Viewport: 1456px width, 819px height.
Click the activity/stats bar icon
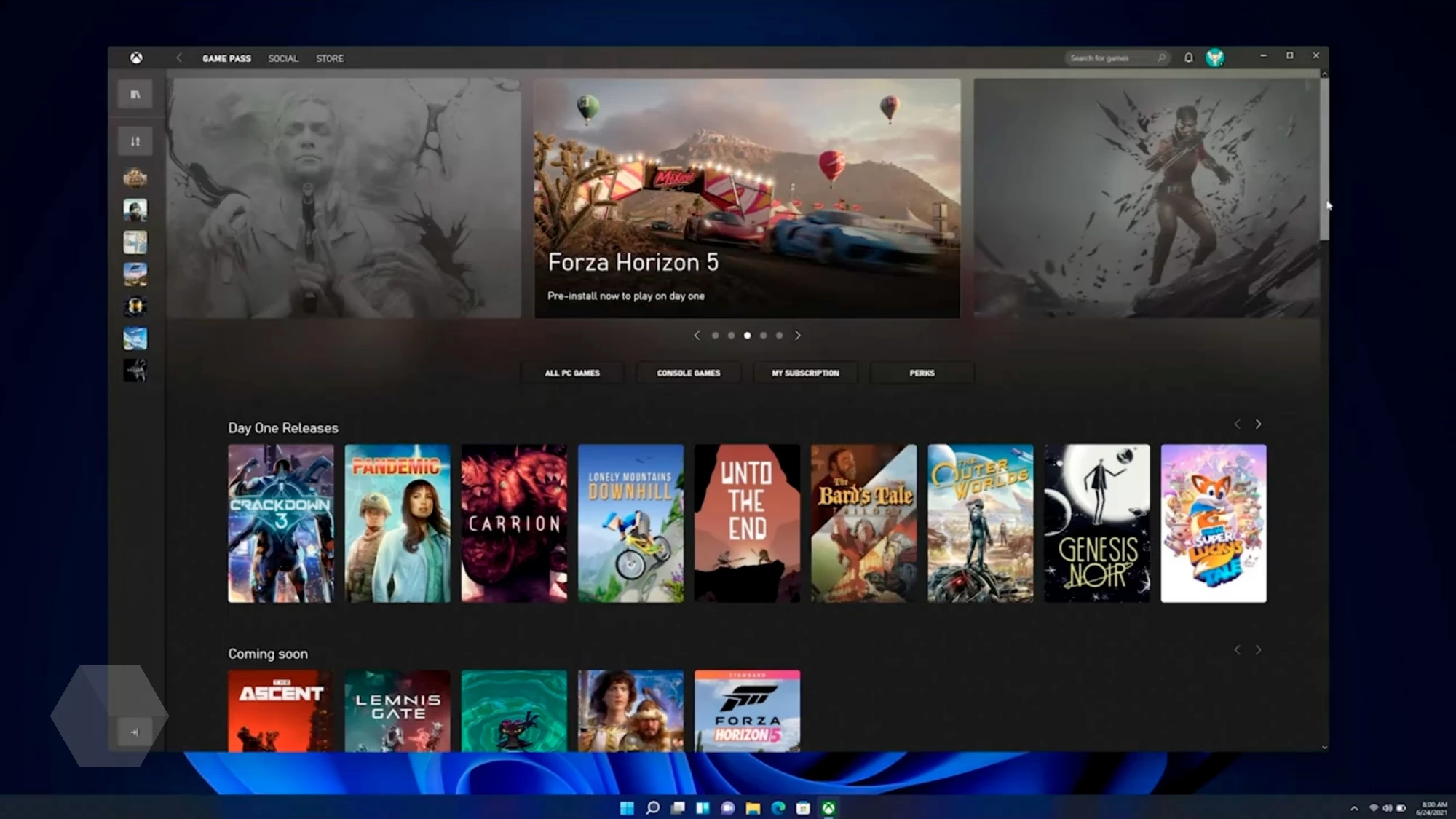pos(135,141)
